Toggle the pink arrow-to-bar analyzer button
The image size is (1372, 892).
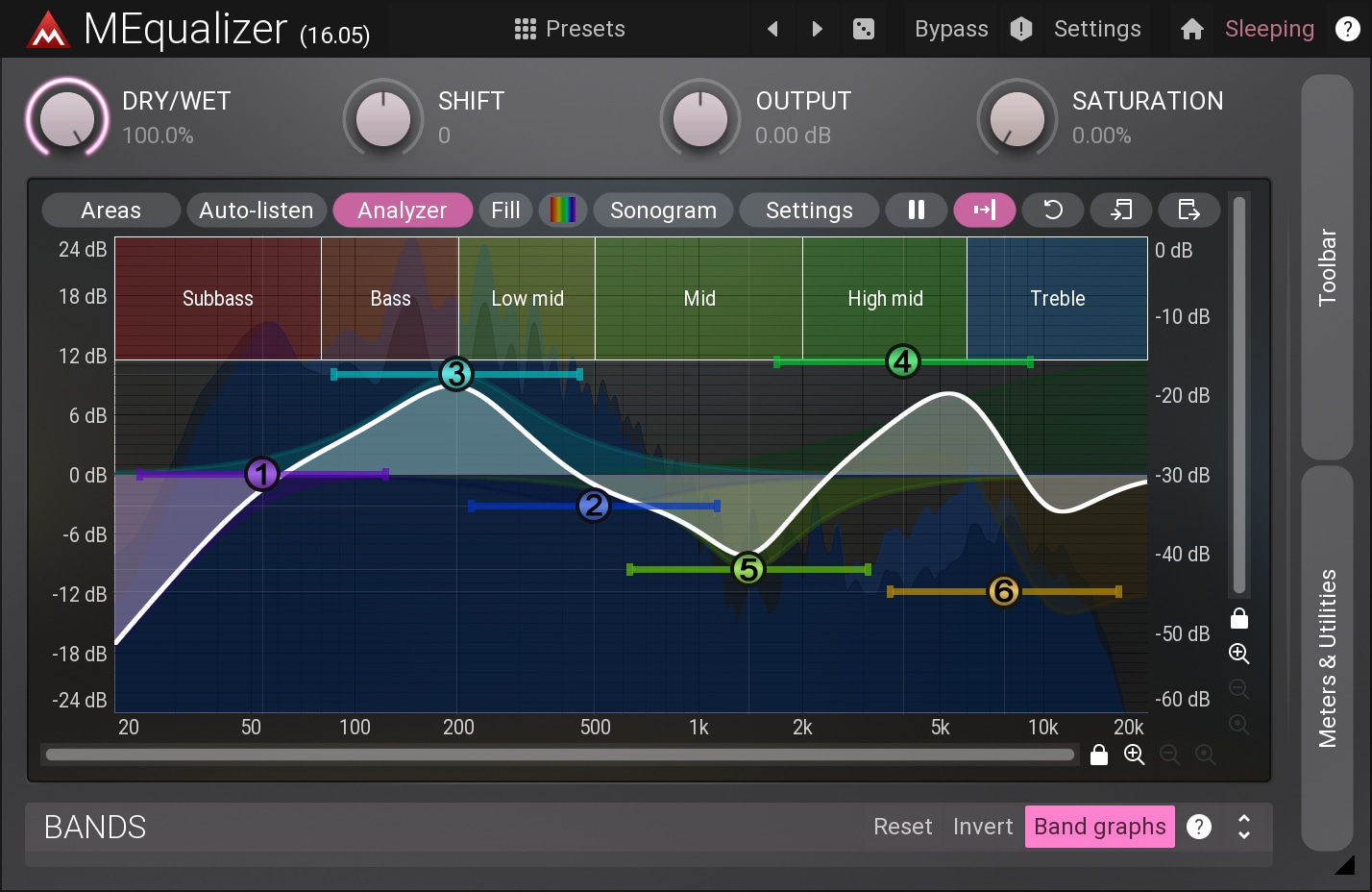click(985, 210)
